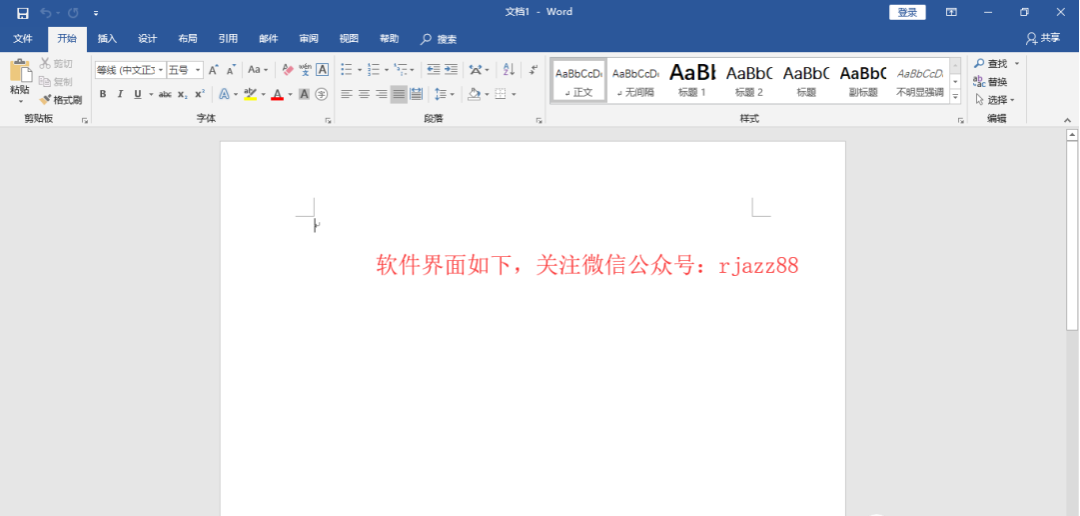Click the Sort A-Z icon
This screenshot has height=516, width=1080.
tap(509, 70)
